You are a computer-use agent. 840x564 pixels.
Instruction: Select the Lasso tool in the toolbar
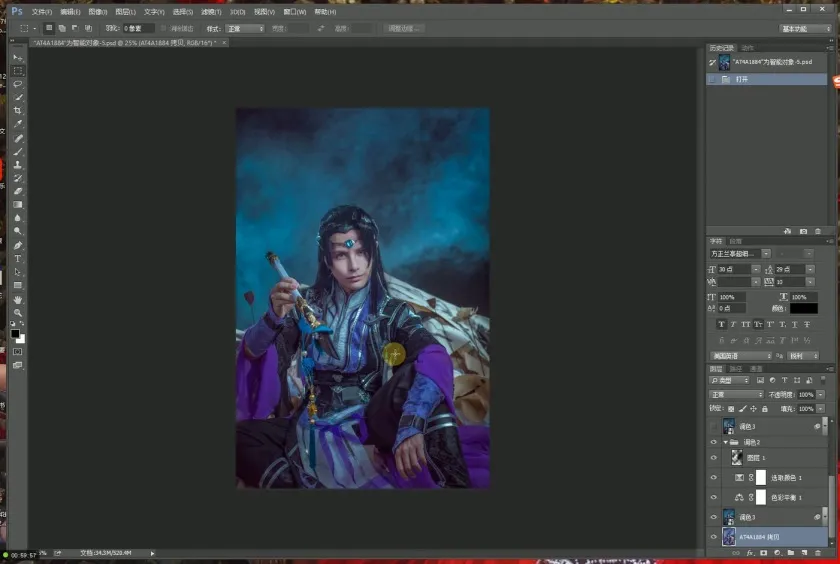tap(18, 84)
